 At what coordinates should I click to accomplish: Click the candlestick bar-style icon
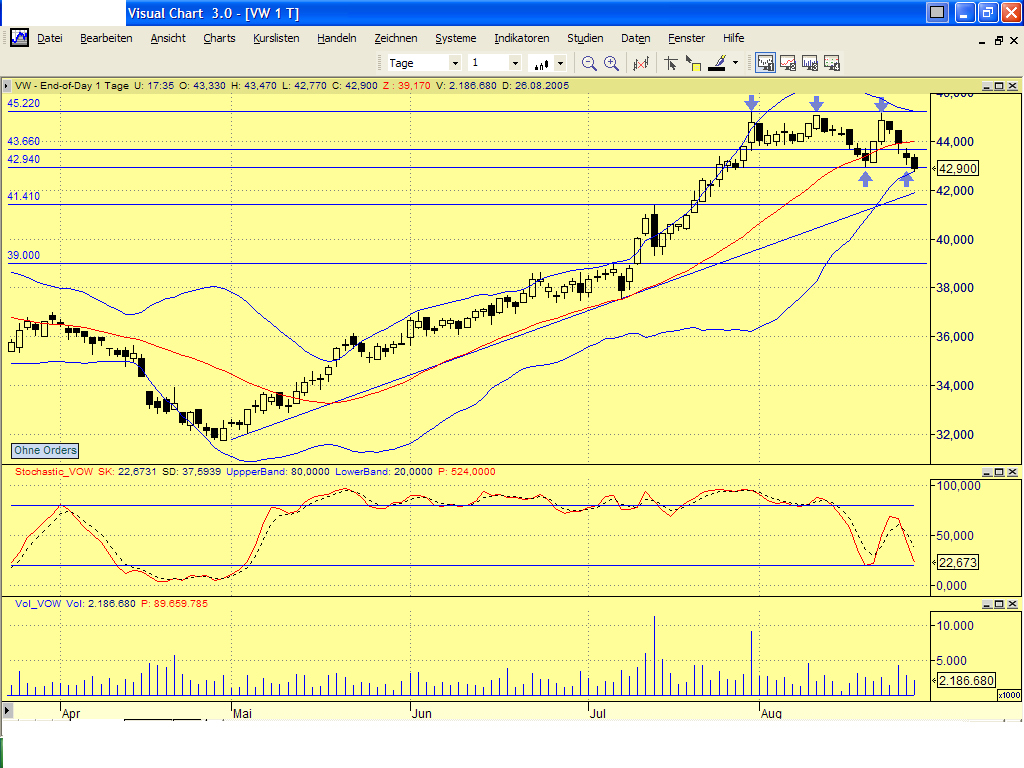click(541, 62)
